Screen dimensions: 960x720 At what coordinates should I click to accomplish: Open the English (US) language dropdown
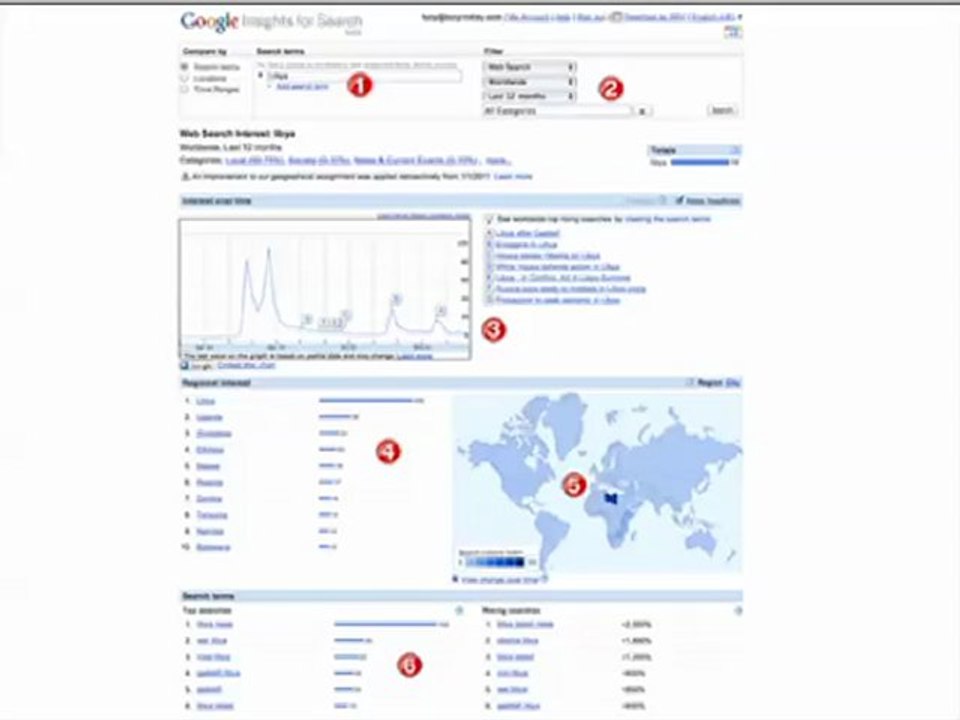coord(716,17)
